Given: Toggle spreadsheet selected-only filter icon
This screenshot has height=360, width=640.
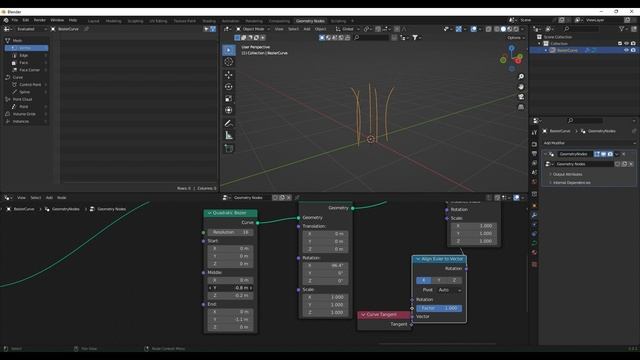Looking at the screenshot, I should [206, 29].
